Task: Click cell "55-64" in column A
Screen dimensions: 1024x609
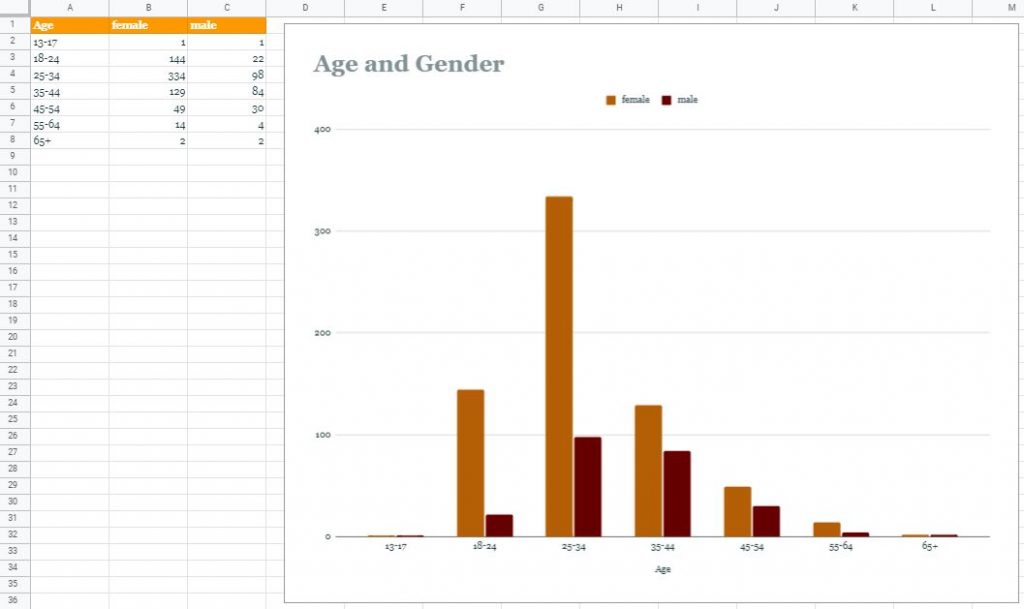Action: pyautogui.click(x=70, y=124)
